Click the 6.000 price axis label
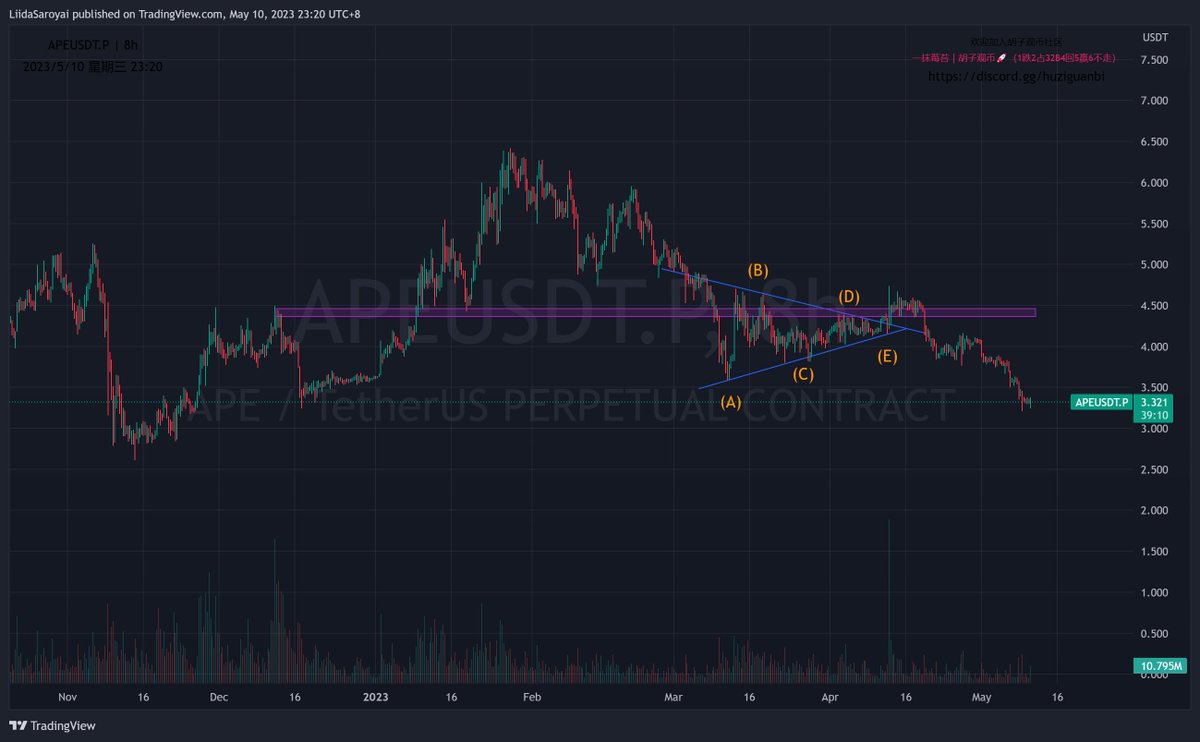Screen dimensions: 1200x742 point(1153,183)
